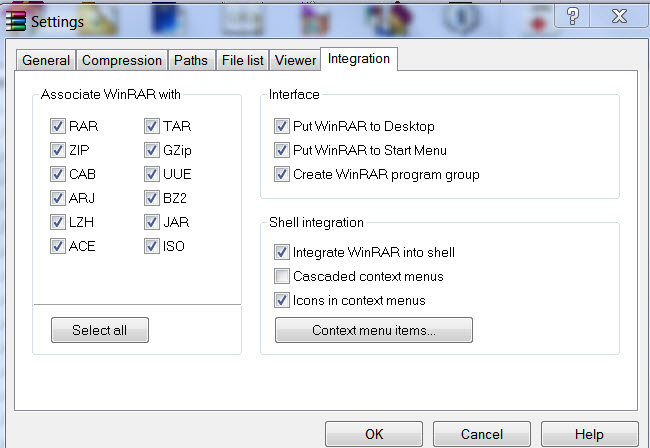Toggle the GZip checkbox
This screenshot has width=650, height=448.
click(152, 150)
